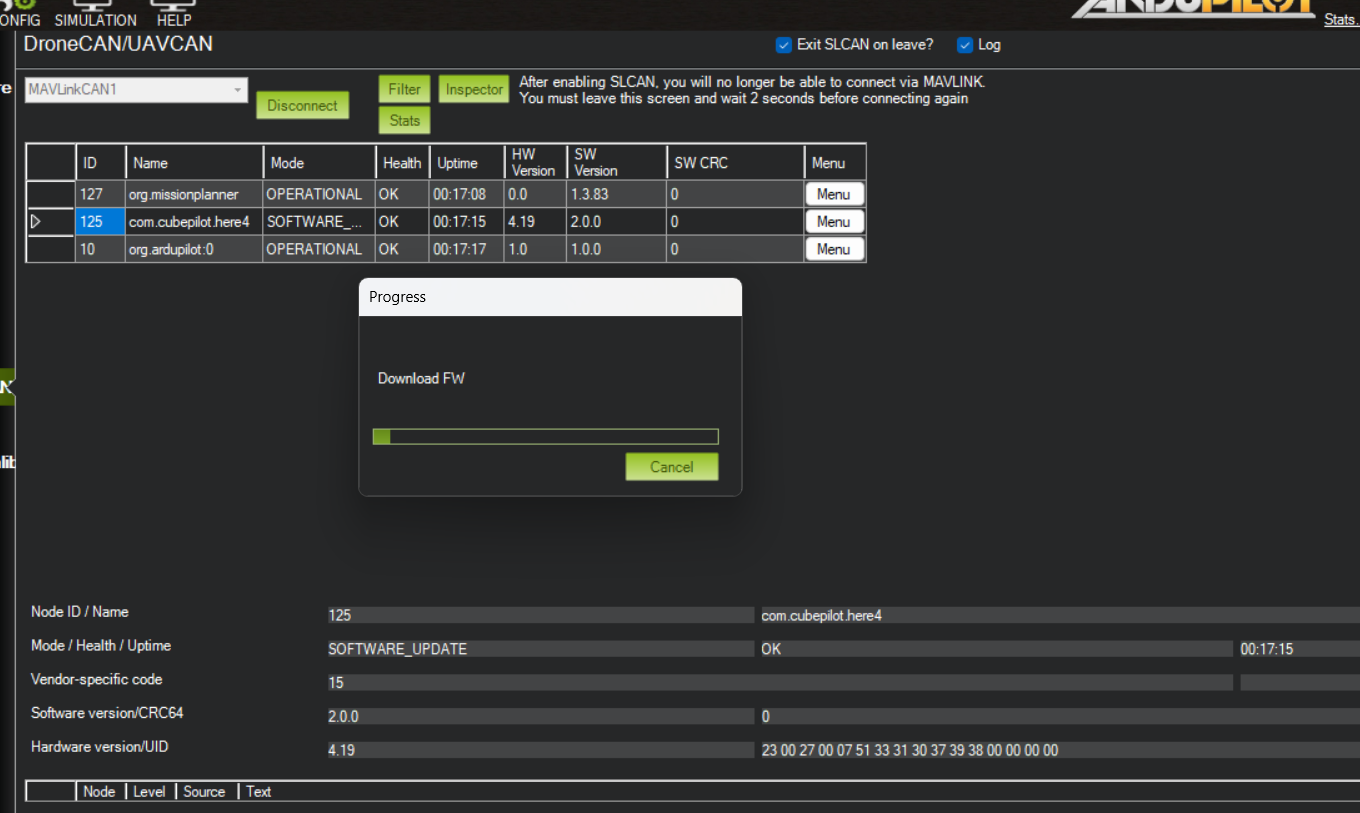Open Menu for com.cubepilot.here4 node
This screenshot has width=1360, height=813.
[x=834, y=222]
